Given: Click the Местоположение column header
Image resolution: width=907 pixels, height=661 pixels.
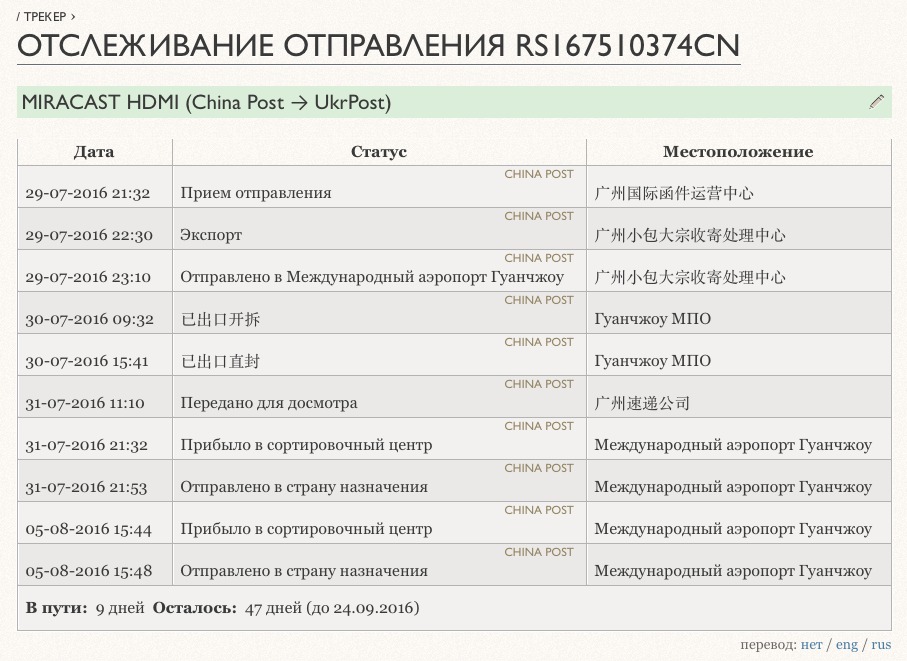Looking at the screenshot, I should pyautogui.click(x=738, y=152).
